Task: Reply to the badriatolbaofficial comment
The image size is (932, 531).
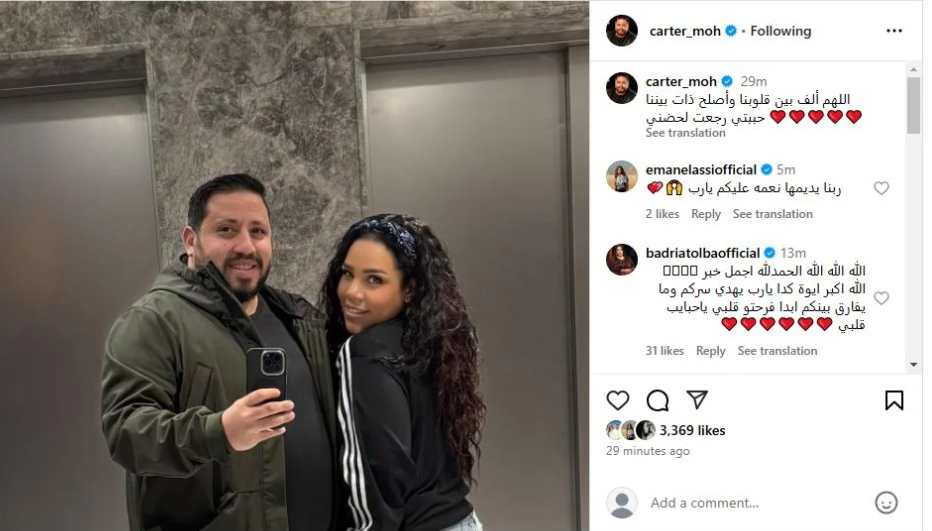Action: click(x=711, y=351)
